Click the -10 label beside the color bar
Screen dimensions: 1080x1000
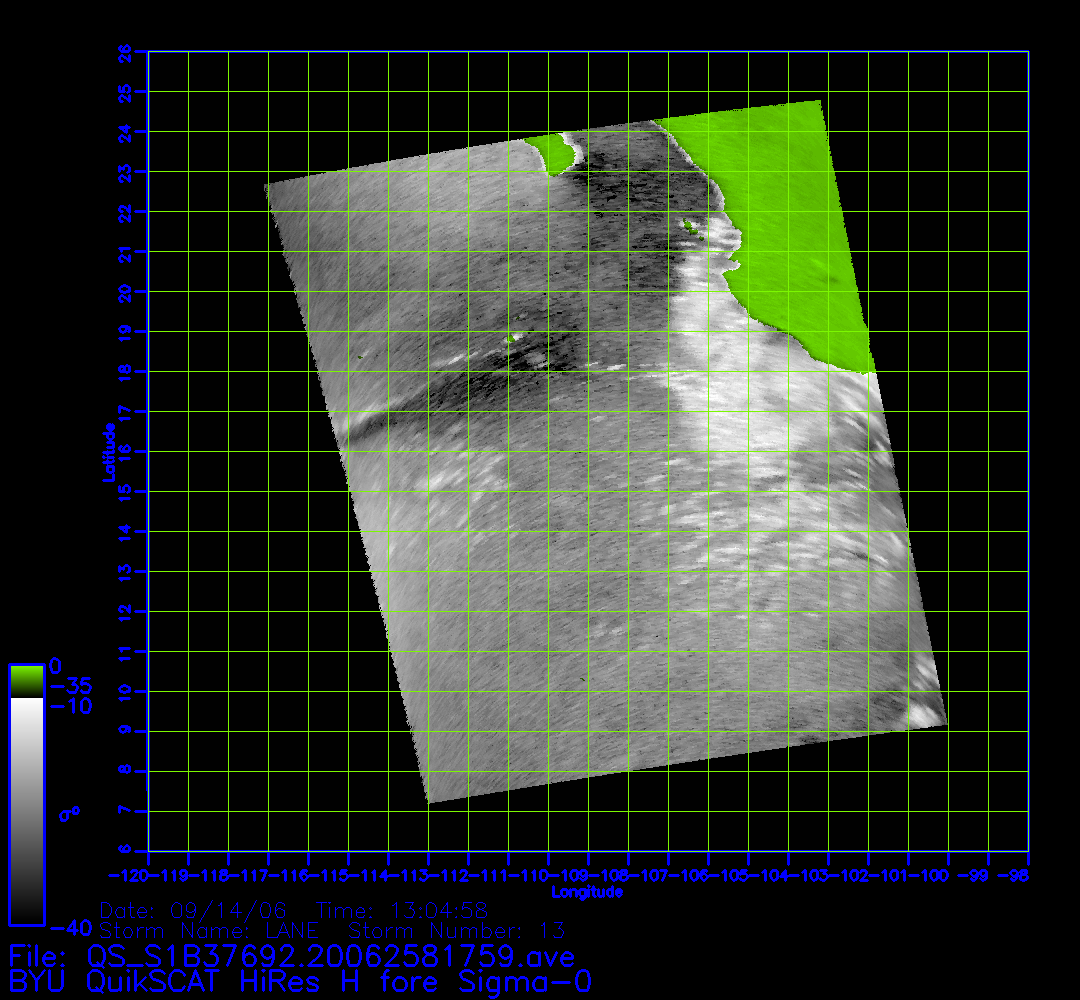point(70,706)
